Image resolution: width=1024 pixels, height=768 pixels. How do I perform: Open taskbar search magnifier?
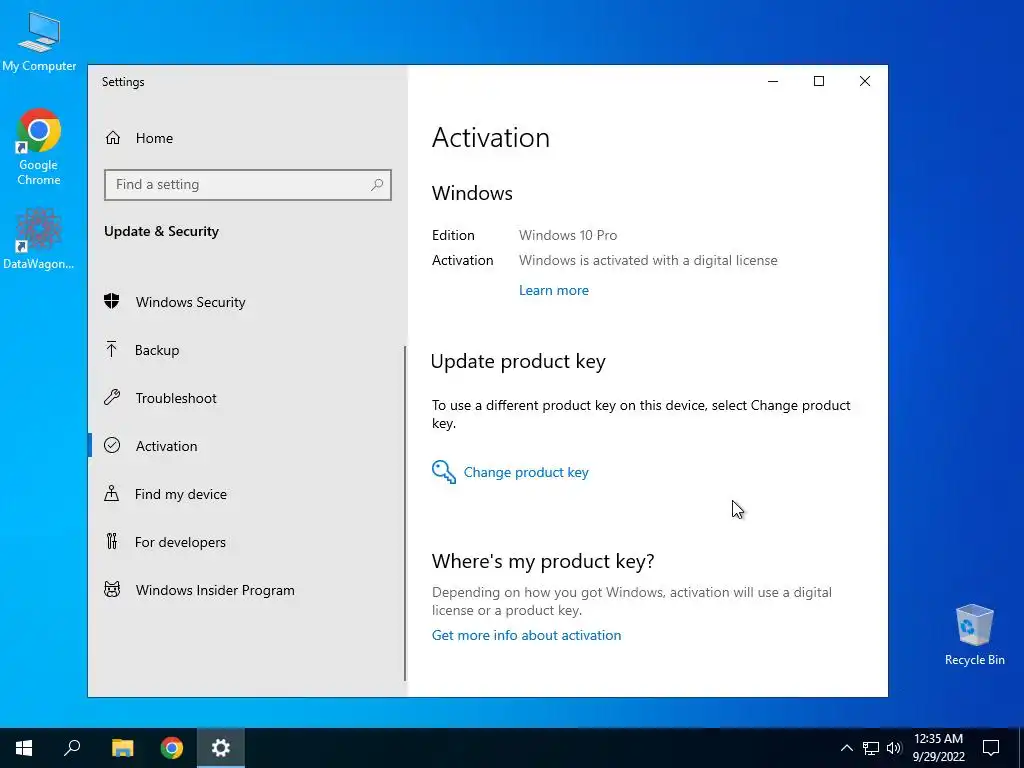(x=72, y=748)
